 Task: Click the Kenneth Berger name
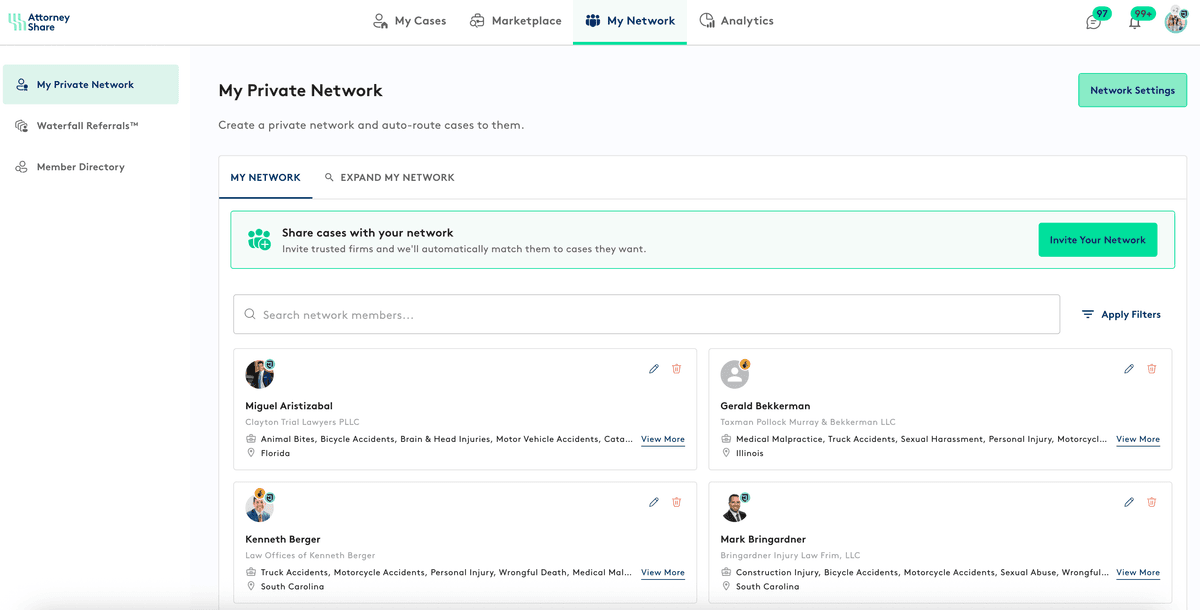(x=283, y=539)
